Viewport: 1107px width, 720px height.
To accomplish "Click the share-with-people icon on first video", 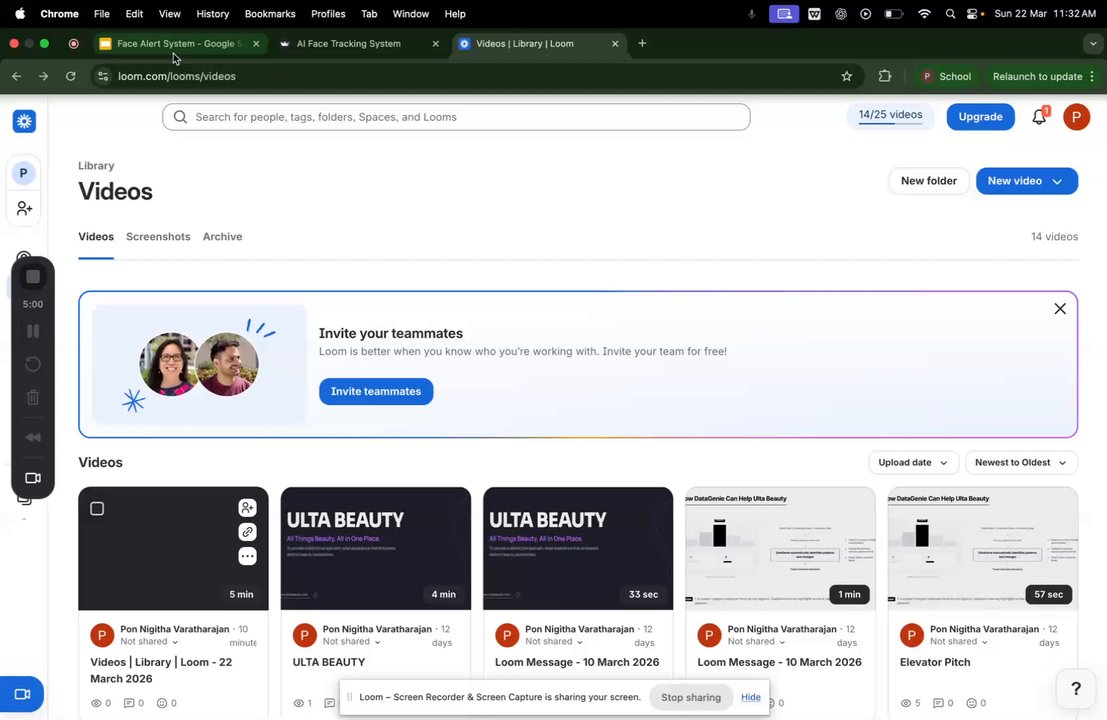I will tap(247, 508).
